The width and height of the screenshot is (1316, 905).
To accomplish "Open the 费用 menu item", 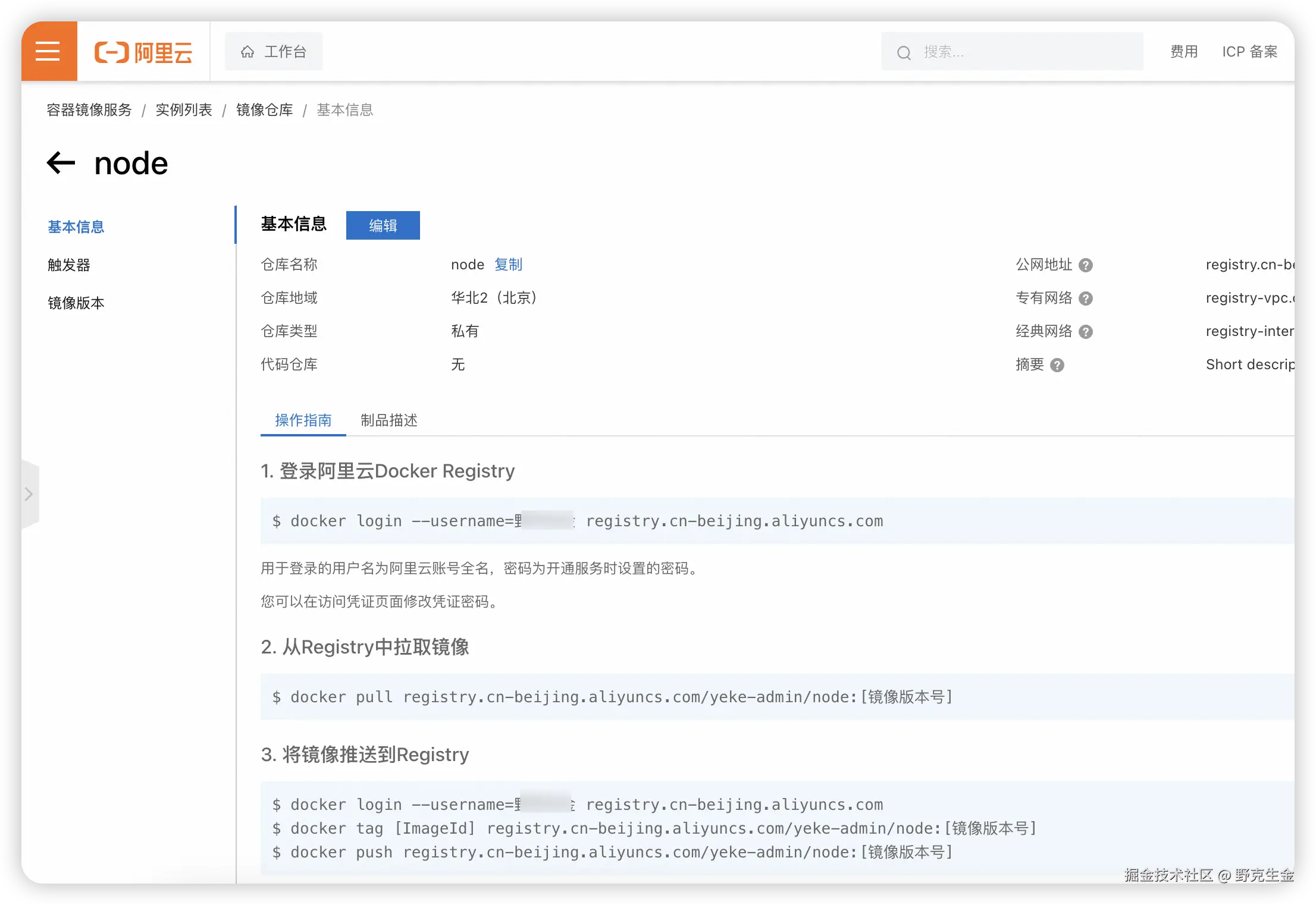I will pos(1183,52).
